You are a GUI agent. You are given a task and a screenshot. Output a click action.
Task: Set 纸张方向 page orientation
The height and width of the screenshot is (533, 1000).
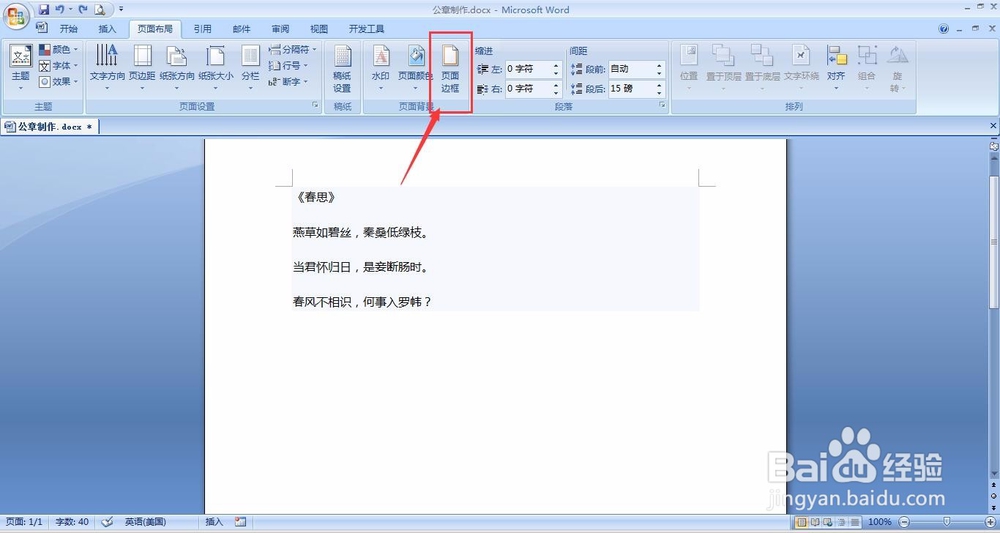[177, 68]
